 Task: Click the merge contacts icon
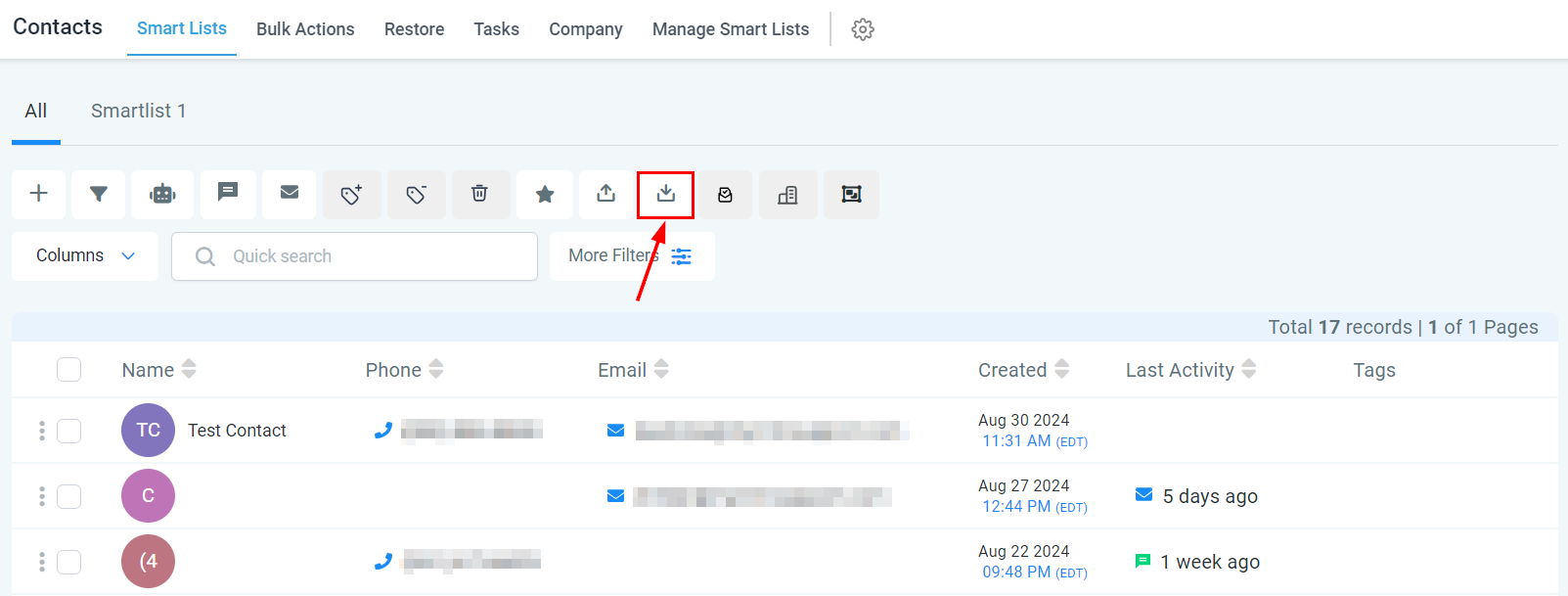tap(851, 194)
